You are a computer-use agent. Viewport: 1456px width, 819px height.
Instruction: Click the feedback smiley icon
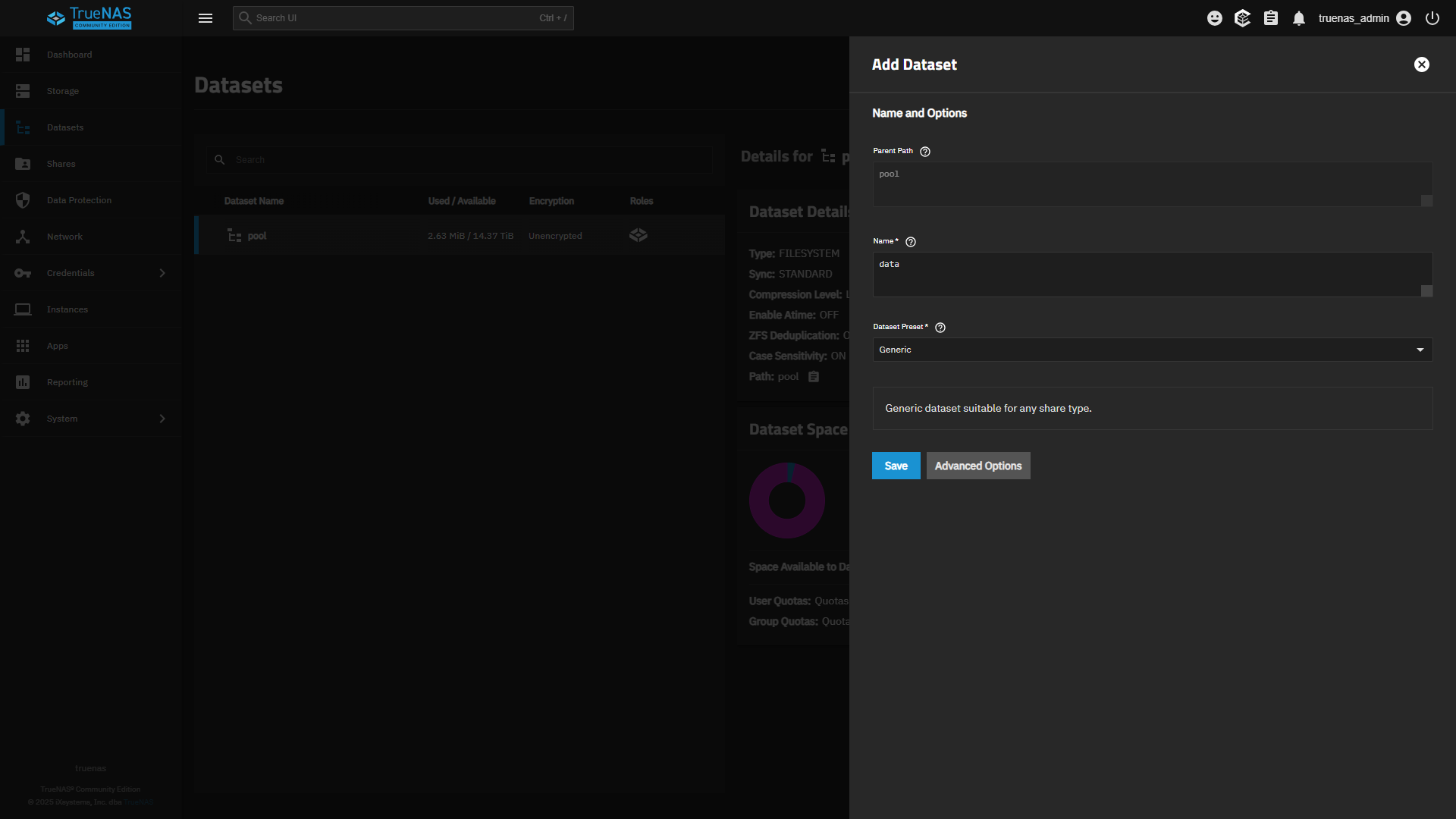coord(1215,18)
